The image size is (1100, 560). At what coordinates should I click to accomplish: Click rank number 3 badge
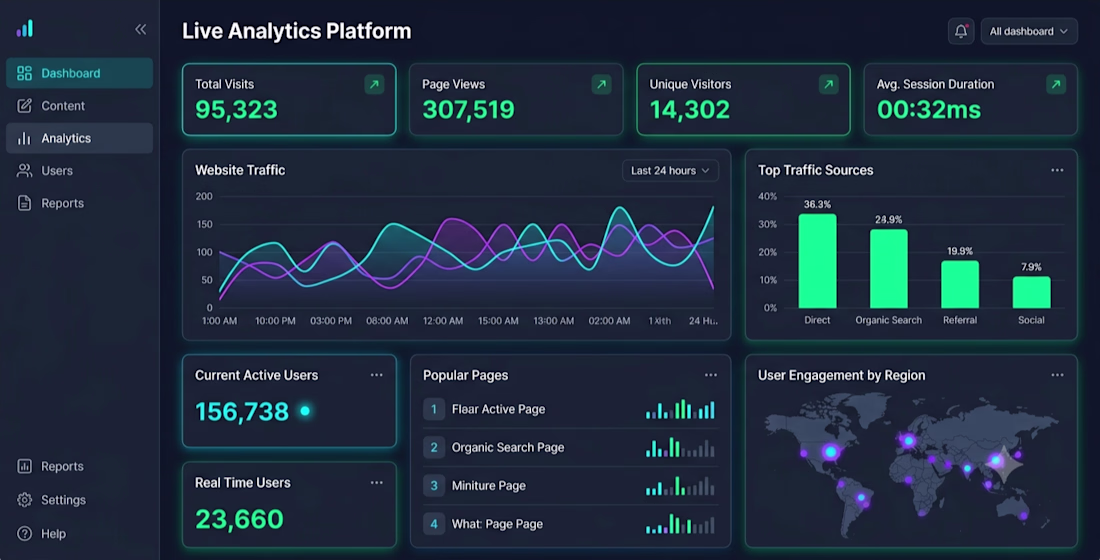[434, 486]
